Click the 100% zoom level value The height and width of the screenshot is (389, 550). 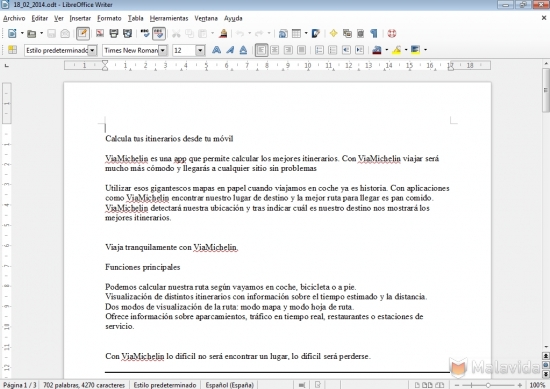537,385
